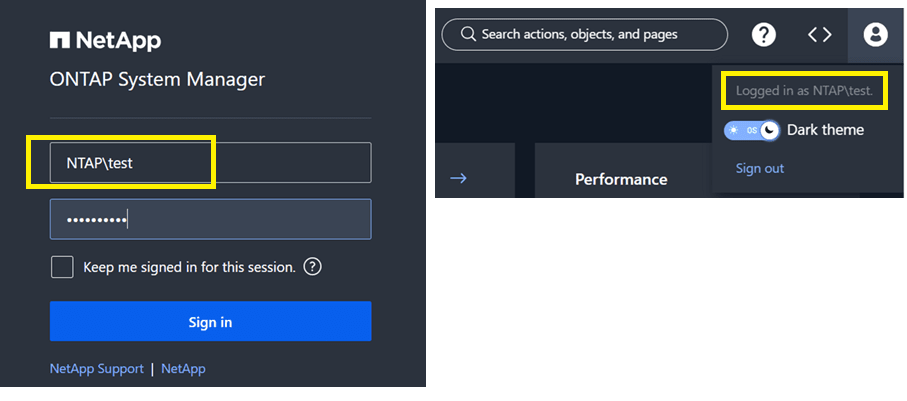Click the right arrow icon near Performance
This screenshot has width=907, height=401.
458,178
